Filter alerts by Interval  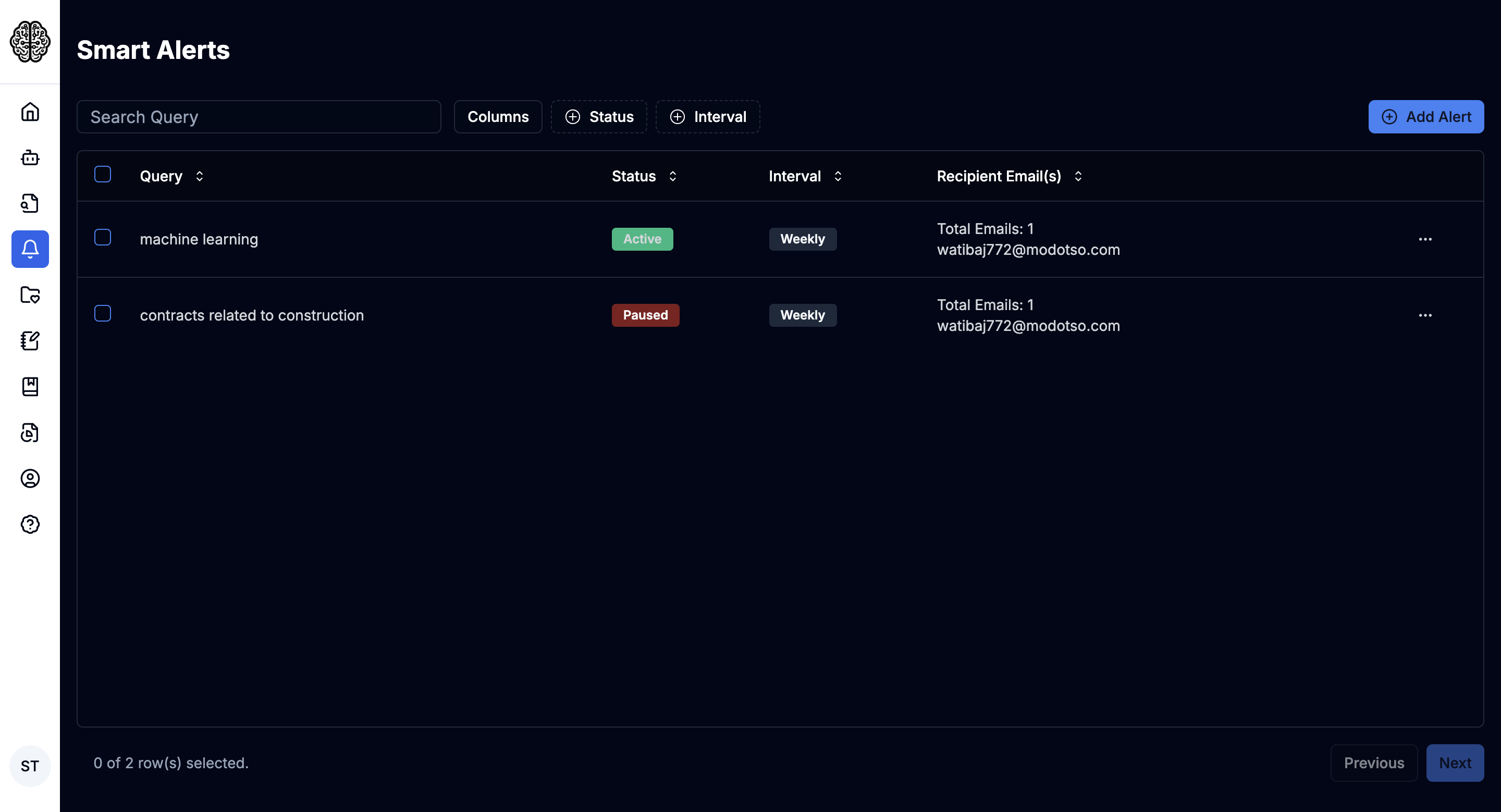point(708,117)
